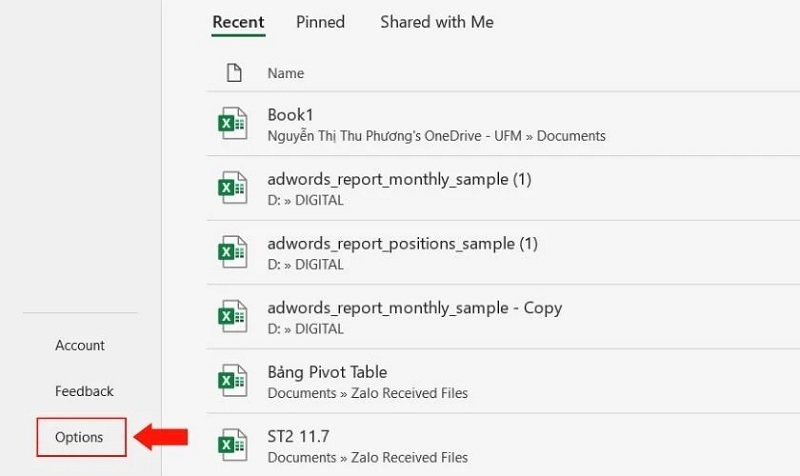Open the Shared with Me tab
Image resolution: width=800 pixels, height=476 pixels.
click(436, 22)
